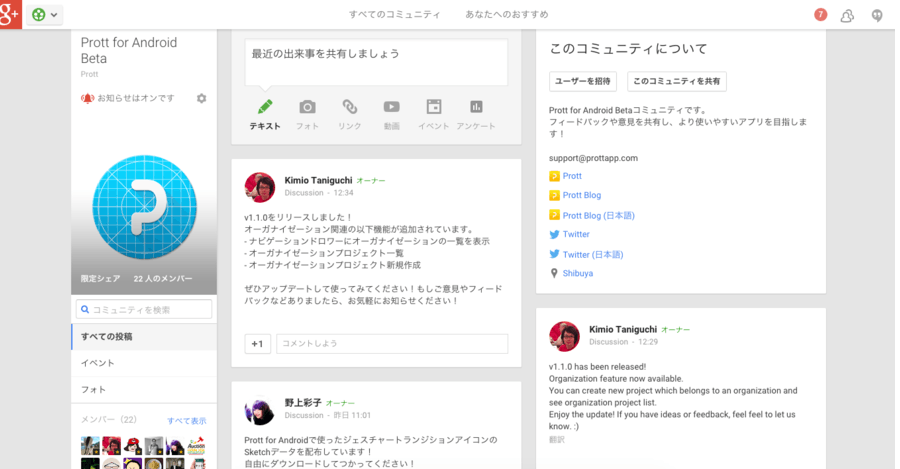Open Prott Blog (日本語) link

(599, 215)
